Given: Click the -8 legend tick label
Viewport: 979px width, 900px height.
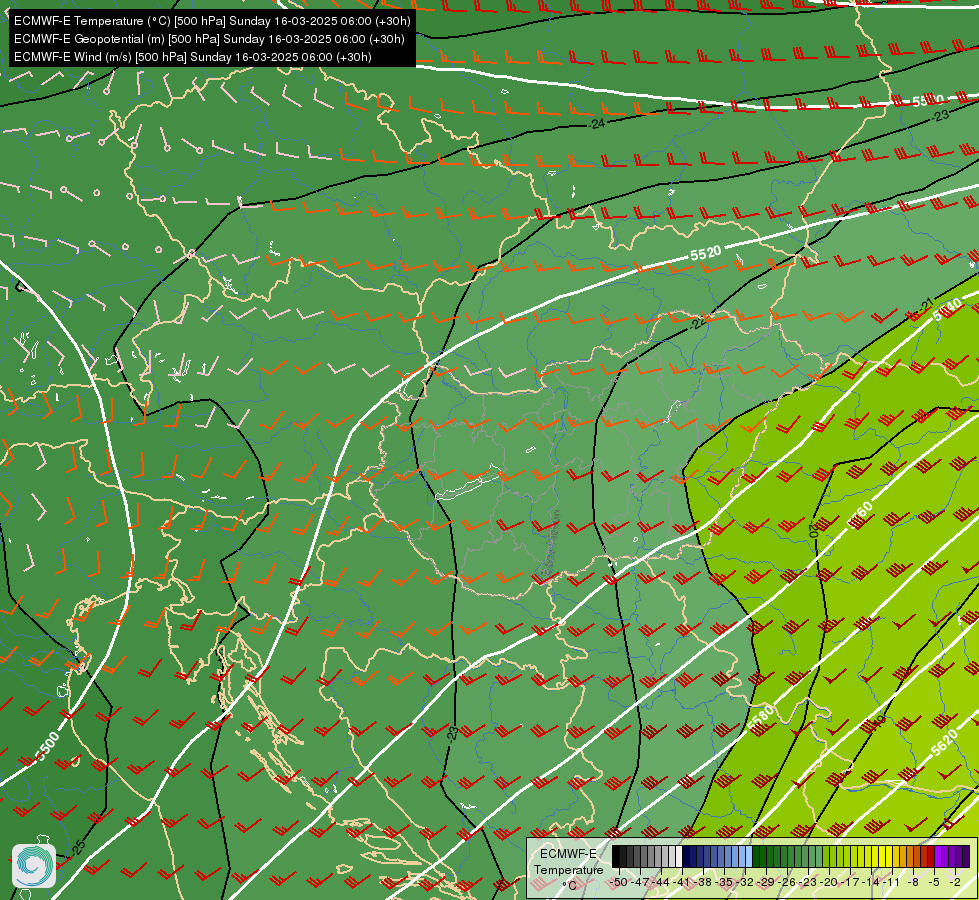Looking at the screenshot, I should (x=913, y=882).
